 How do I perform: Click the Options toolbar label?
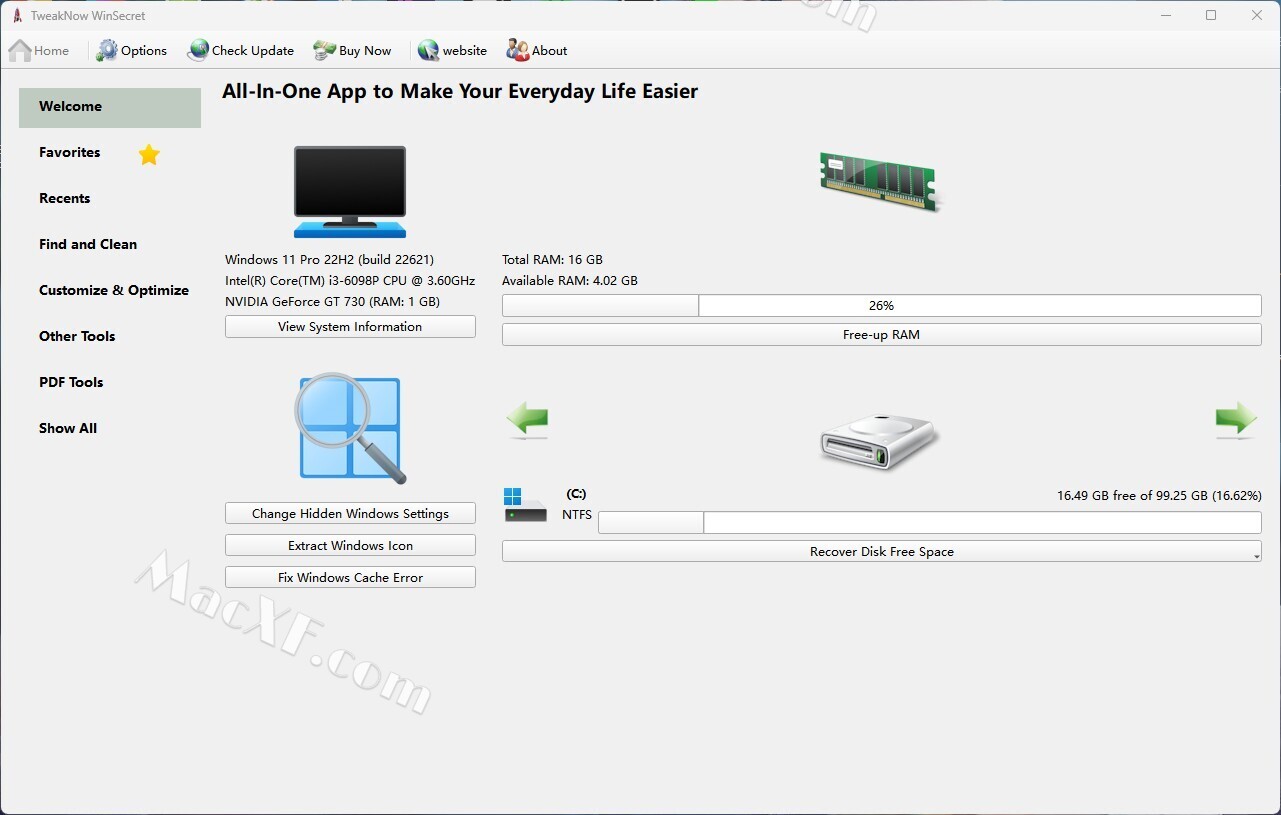point(144,51)
